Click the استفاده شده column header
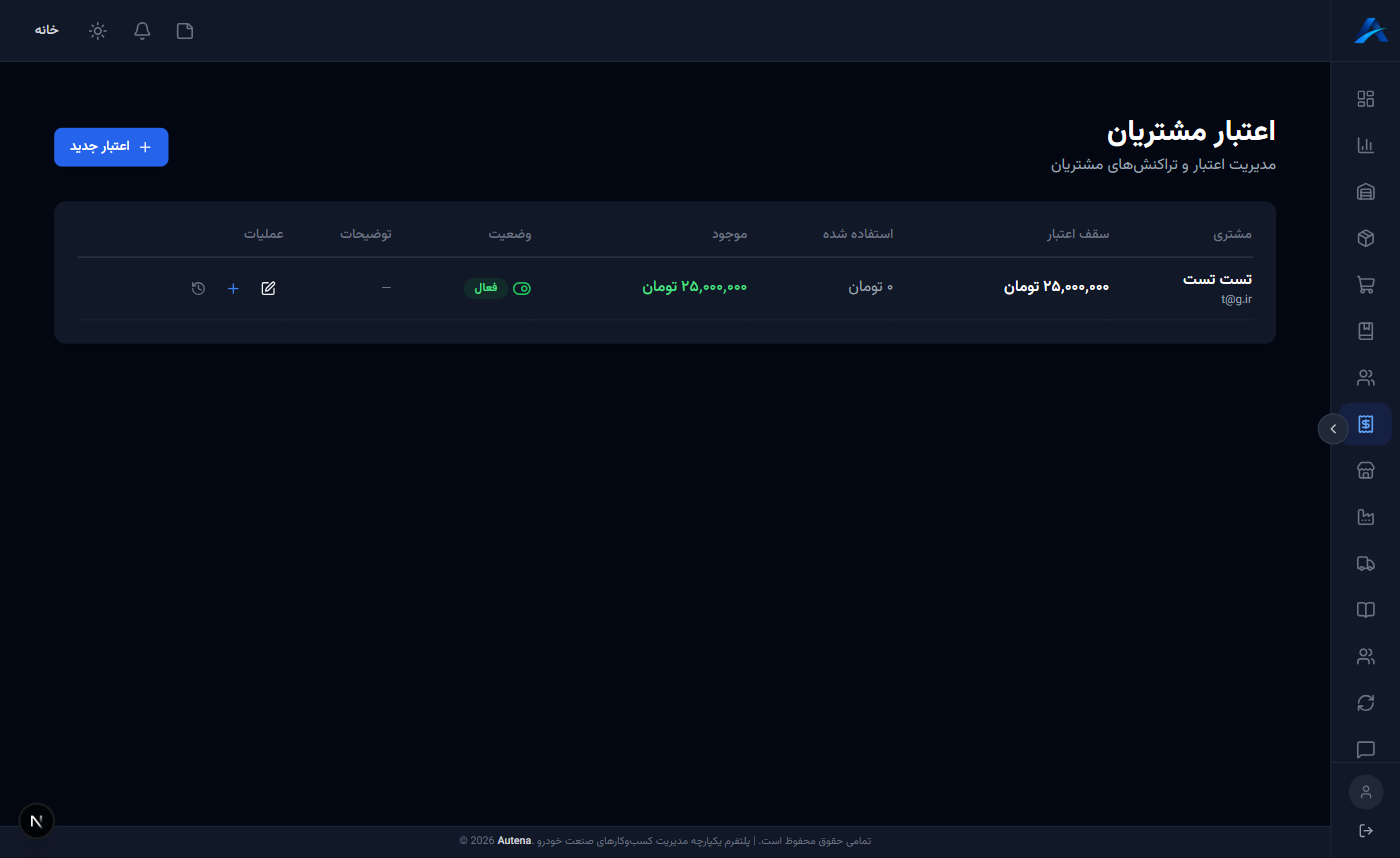 [857, 234]
